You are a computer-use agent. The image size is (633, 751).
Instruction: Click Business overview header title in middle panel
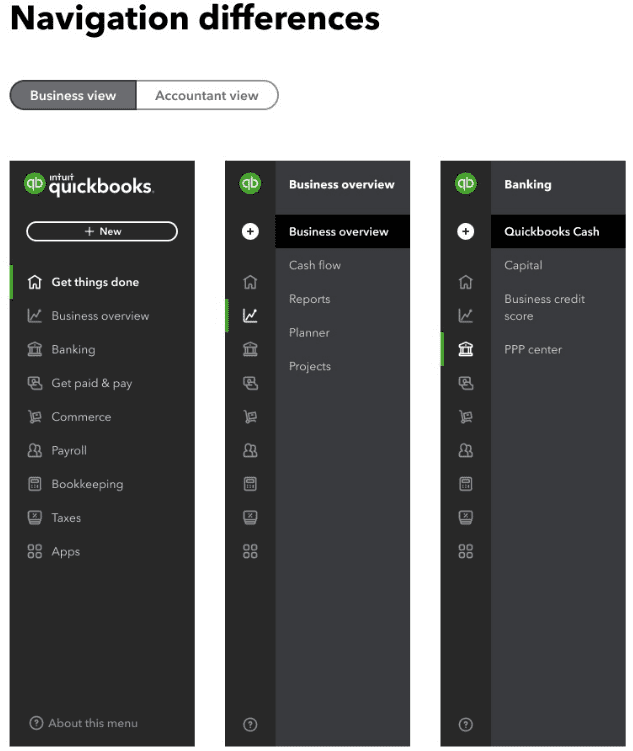[x=341, y=184]
